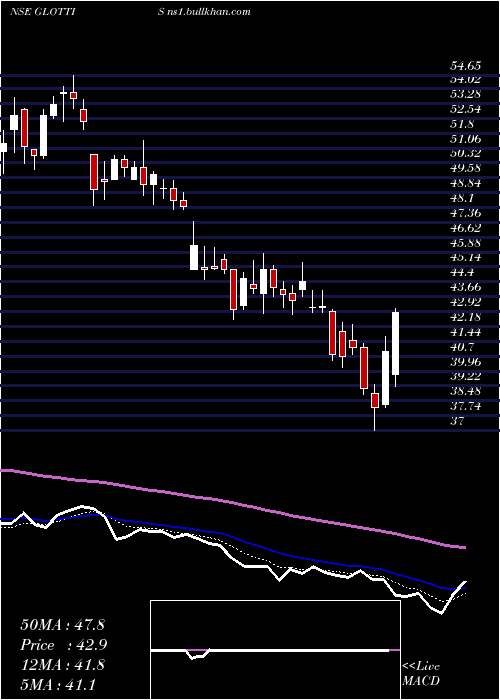Click the 54.02 price axis label
Screen dimensions: 500x700
pos(465,79)
